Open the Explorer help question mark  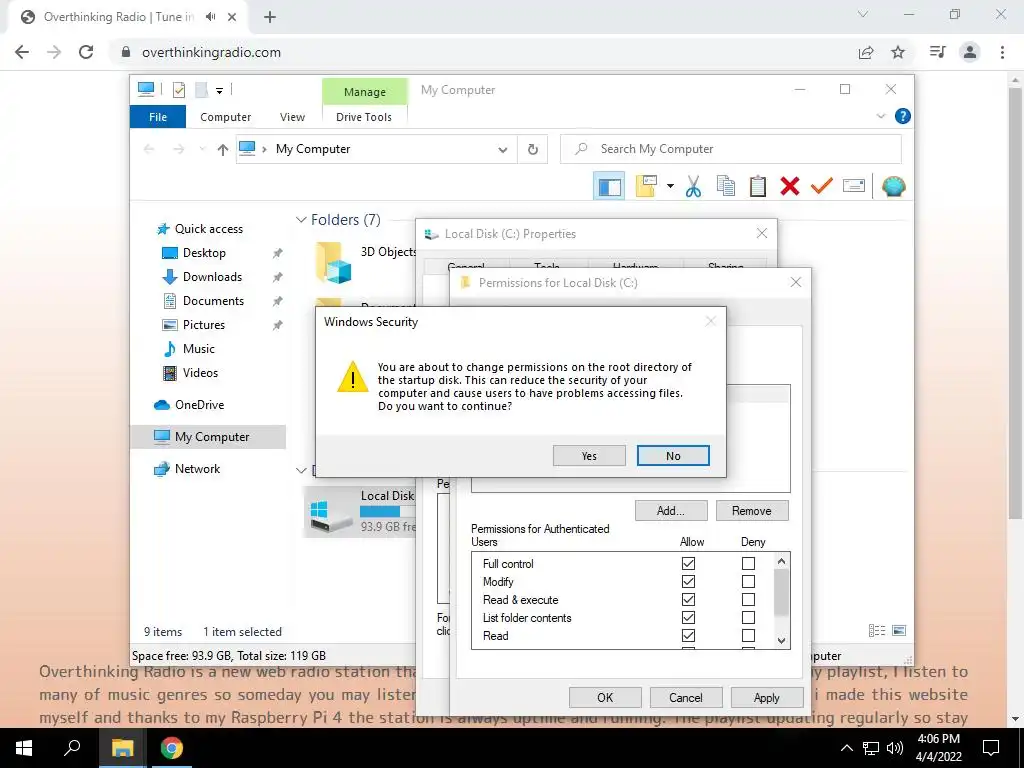[x=903, y=116]
